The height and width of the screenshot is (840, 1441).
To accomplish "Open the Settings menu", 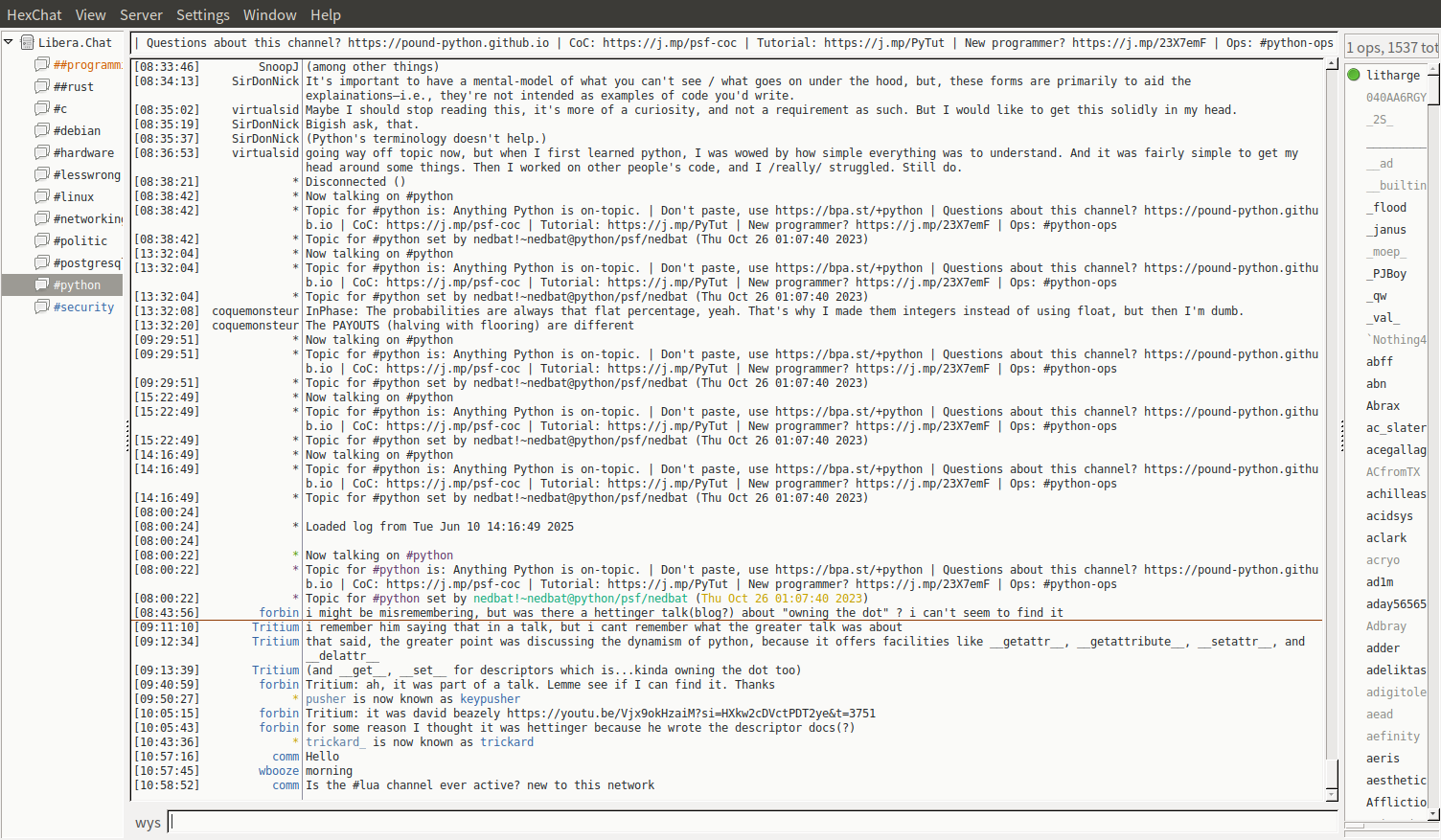I will tap(203, 15).
